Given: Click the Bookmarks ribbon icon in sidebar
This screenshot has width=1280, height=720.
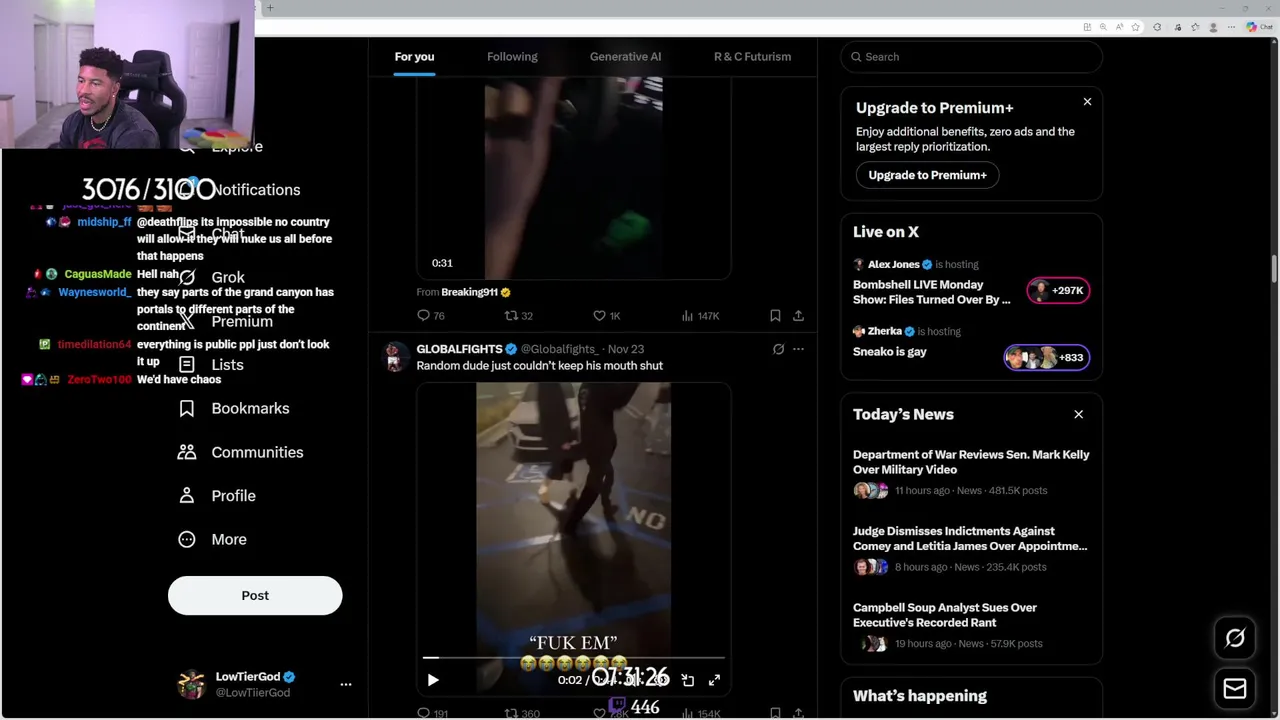Looking at the screenshot, I should [x=187, y=409].
